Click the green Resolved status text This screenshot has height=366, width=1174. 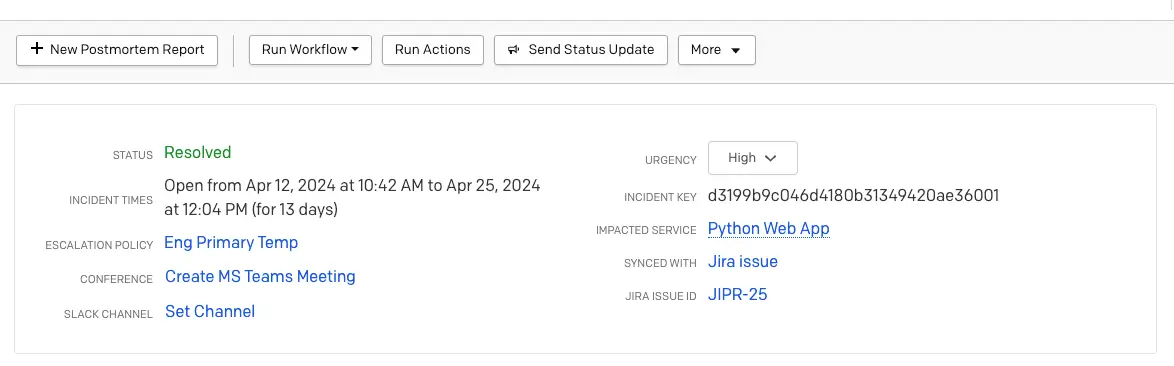point(198,153)
